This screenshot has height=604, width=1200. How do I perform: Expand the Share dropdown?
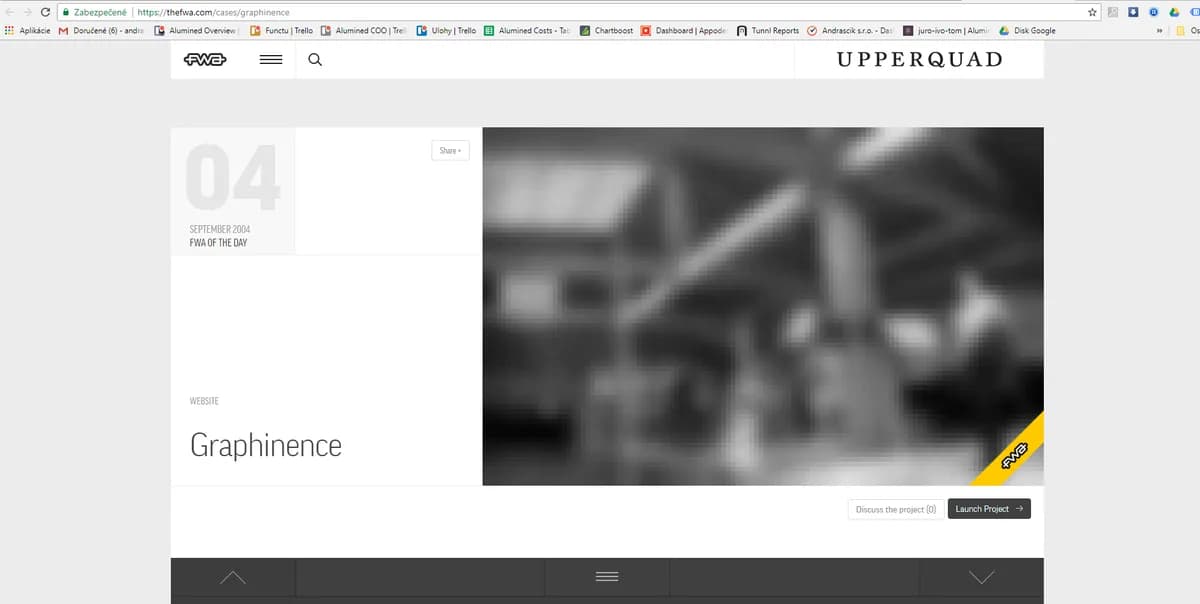(449, 151)
